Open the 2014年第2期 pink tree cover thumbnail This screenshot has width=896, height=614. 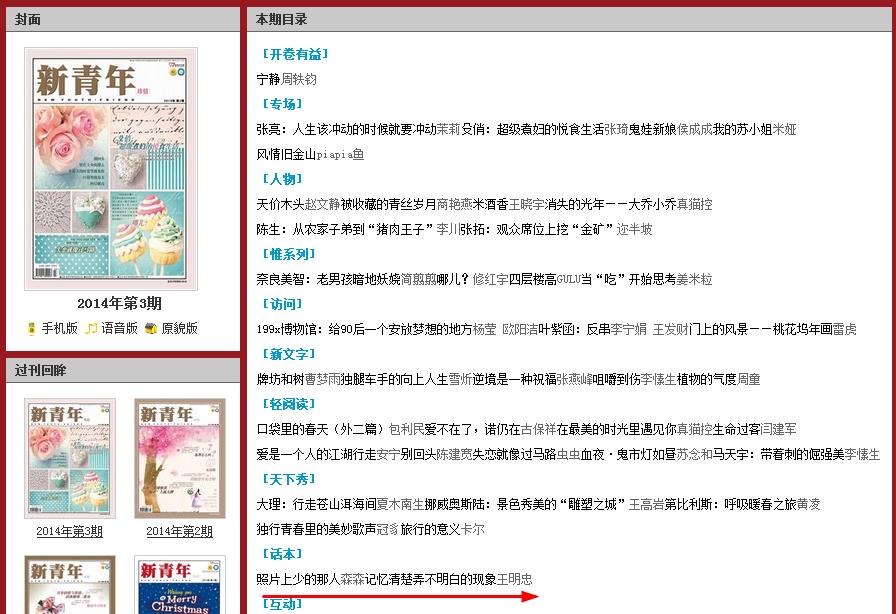tap(180, 458)
